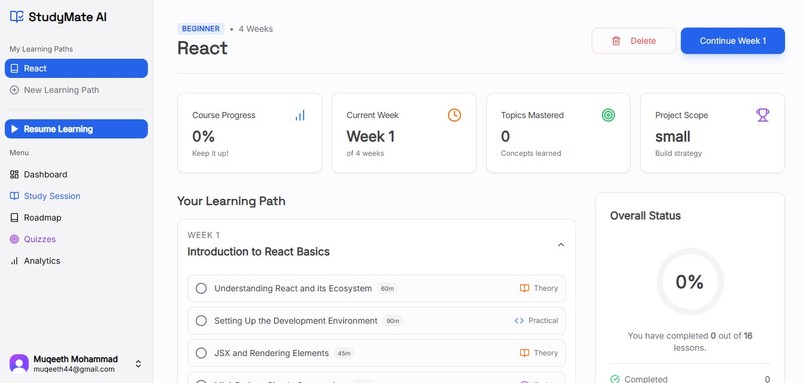This screenshot has width=806, height=383.
Task: Click the plus circle icon for New Learning Path
Action: pyautogui.click(x=14, y=90)
